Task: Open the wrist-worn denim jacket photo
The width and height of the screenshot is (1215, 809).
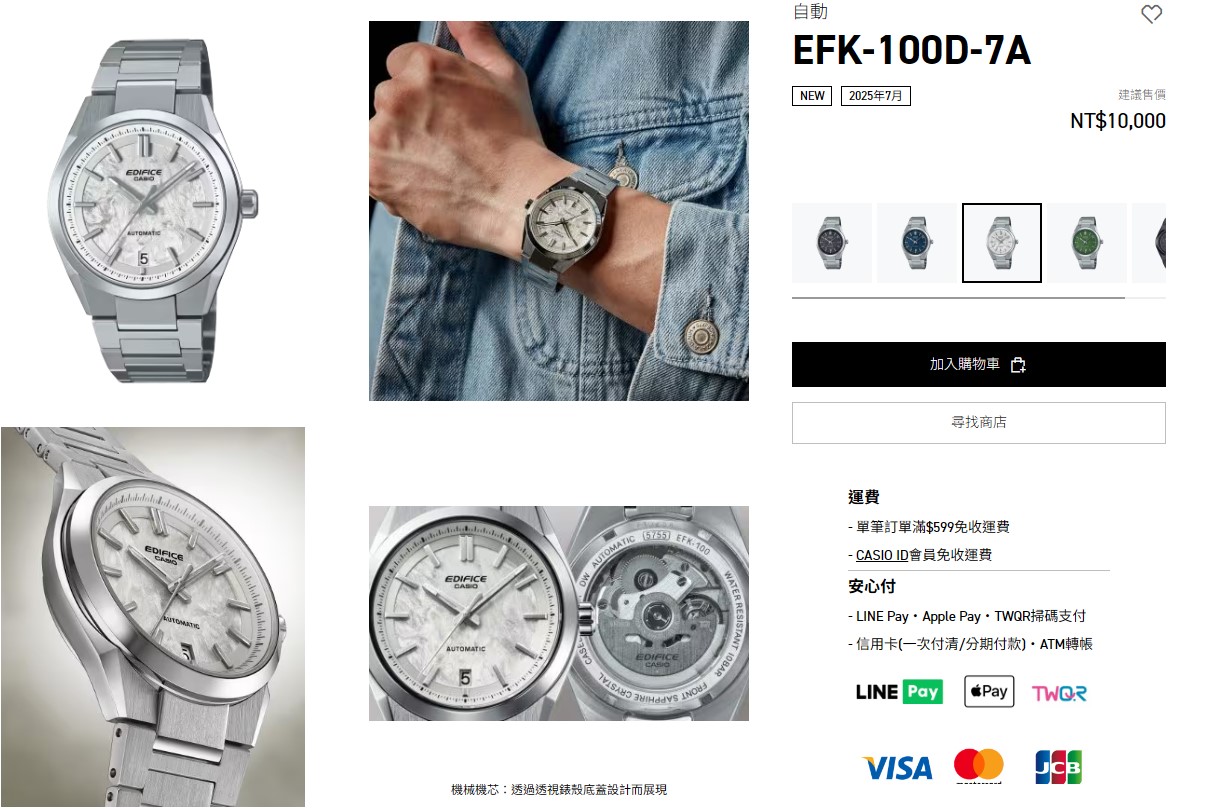Action: [x=559, y=211]
